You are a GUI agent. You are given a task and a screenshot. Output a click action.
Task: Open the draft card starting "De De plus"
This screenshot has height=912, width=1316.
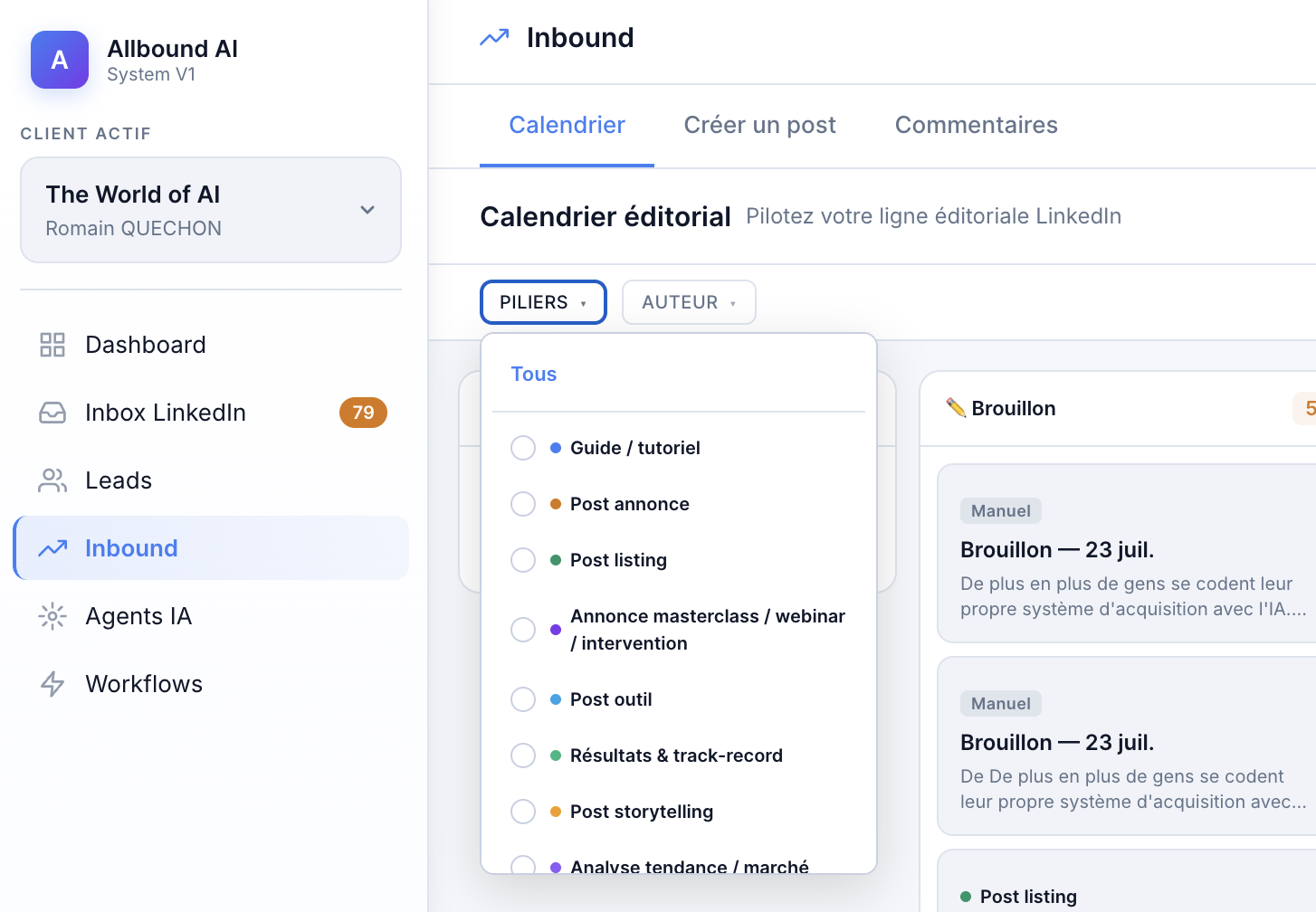click(1127, 746)
